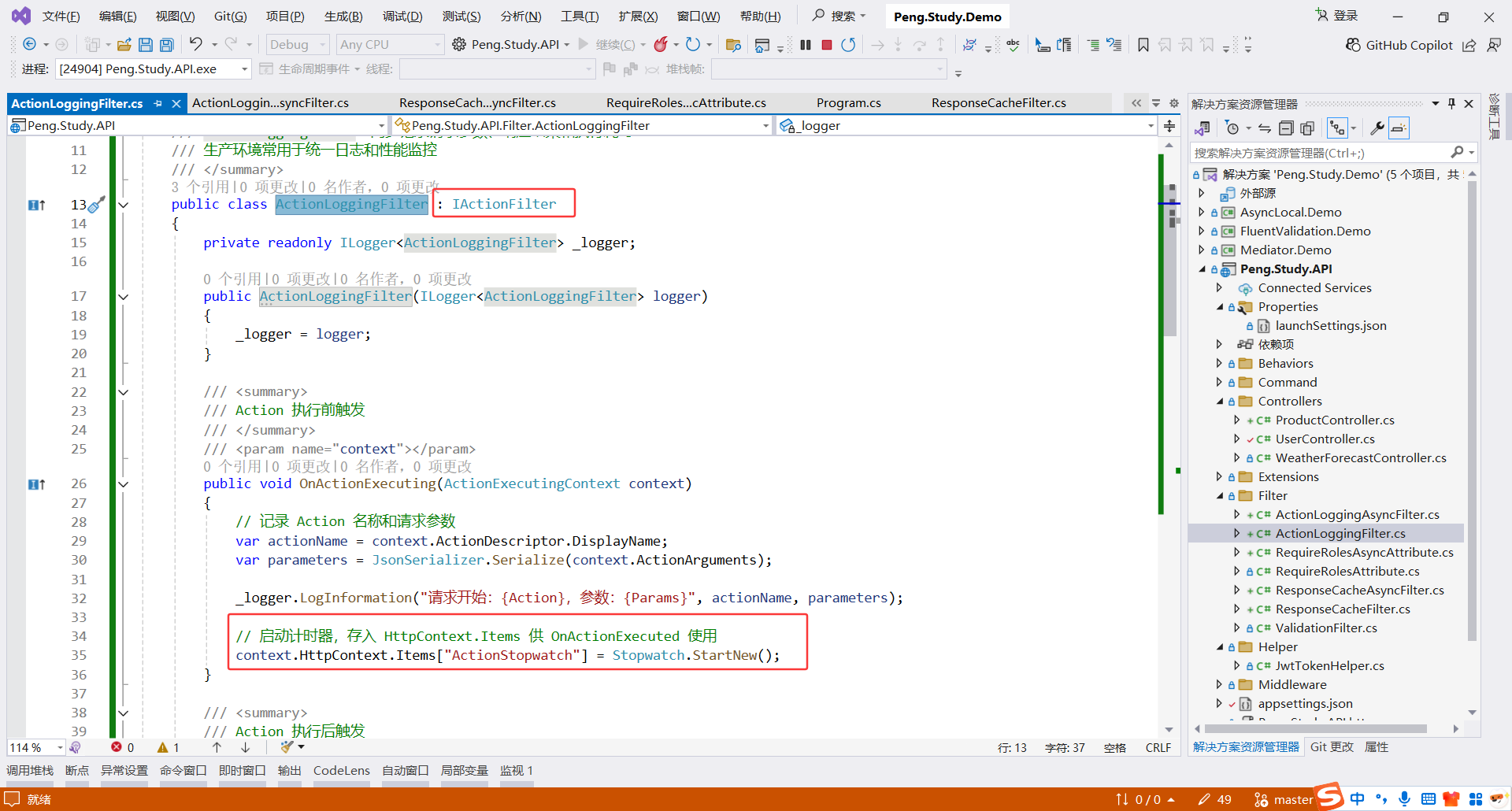
Task: Undo the last edit from toolbar
Action: point(196,44)
